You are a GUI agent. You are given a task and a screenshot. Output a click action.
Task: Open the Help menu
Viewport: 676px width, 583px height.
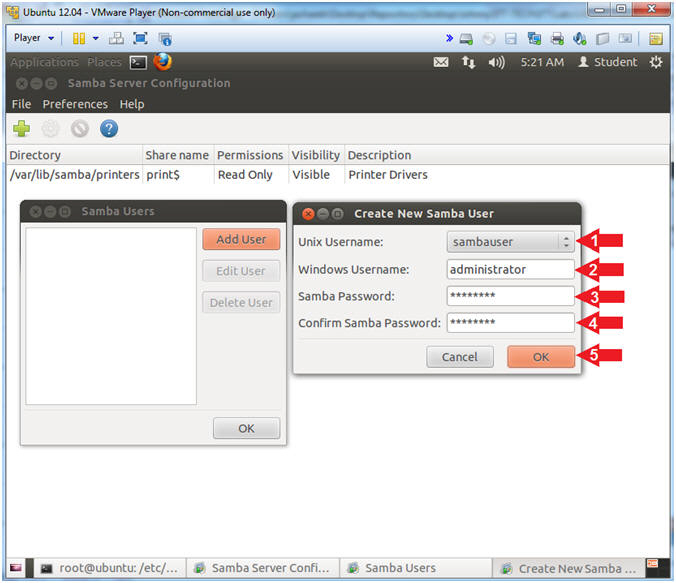132,104
